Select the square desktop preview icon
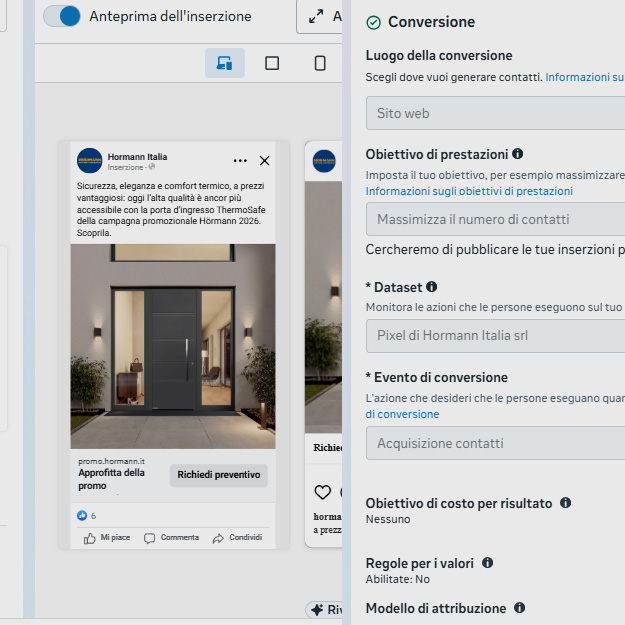Image resolution: width=625 pixels, height=625 pixels. pyautogui.click(x=272, y=63)
